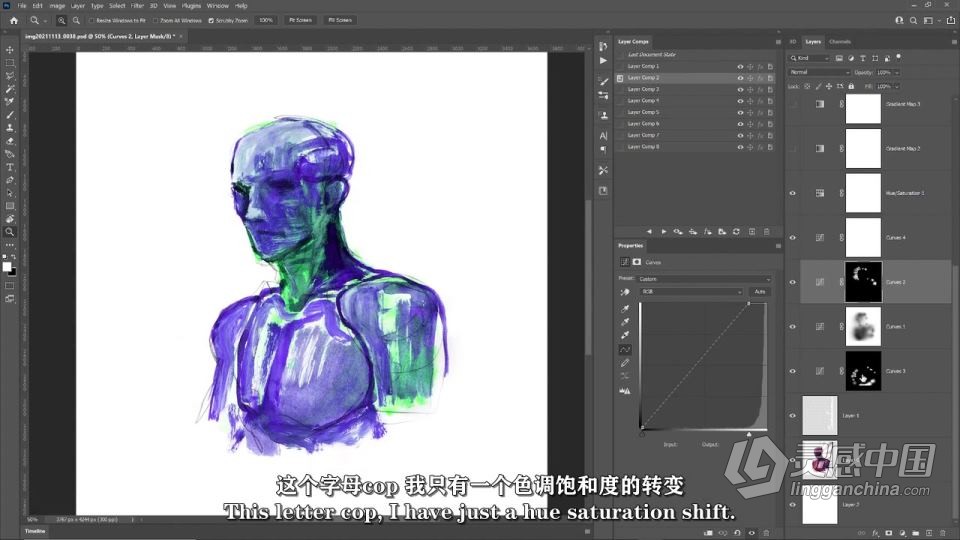960x540 pixels.
Task: Hide the Curves 2 layer
Action: pos(792,282)
